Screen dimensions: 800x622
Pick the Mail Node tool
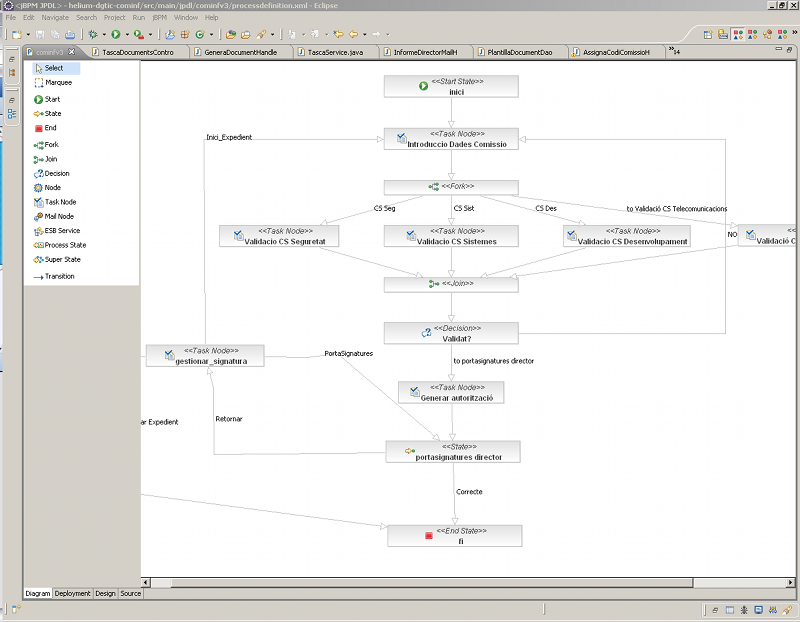(x=58, y=216)
